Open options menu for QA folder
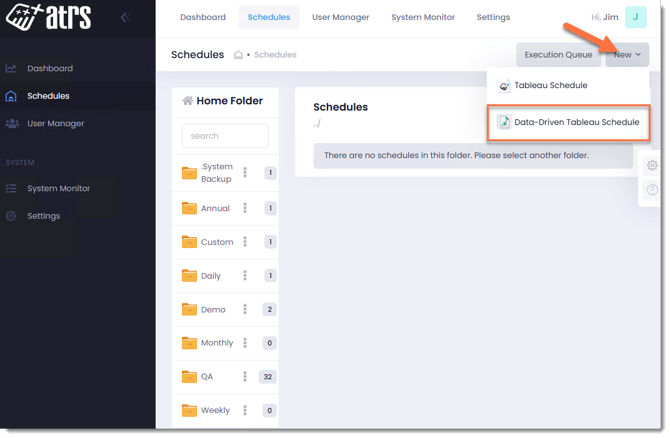This screenshot has height=438, width=670. click(245, 377)
